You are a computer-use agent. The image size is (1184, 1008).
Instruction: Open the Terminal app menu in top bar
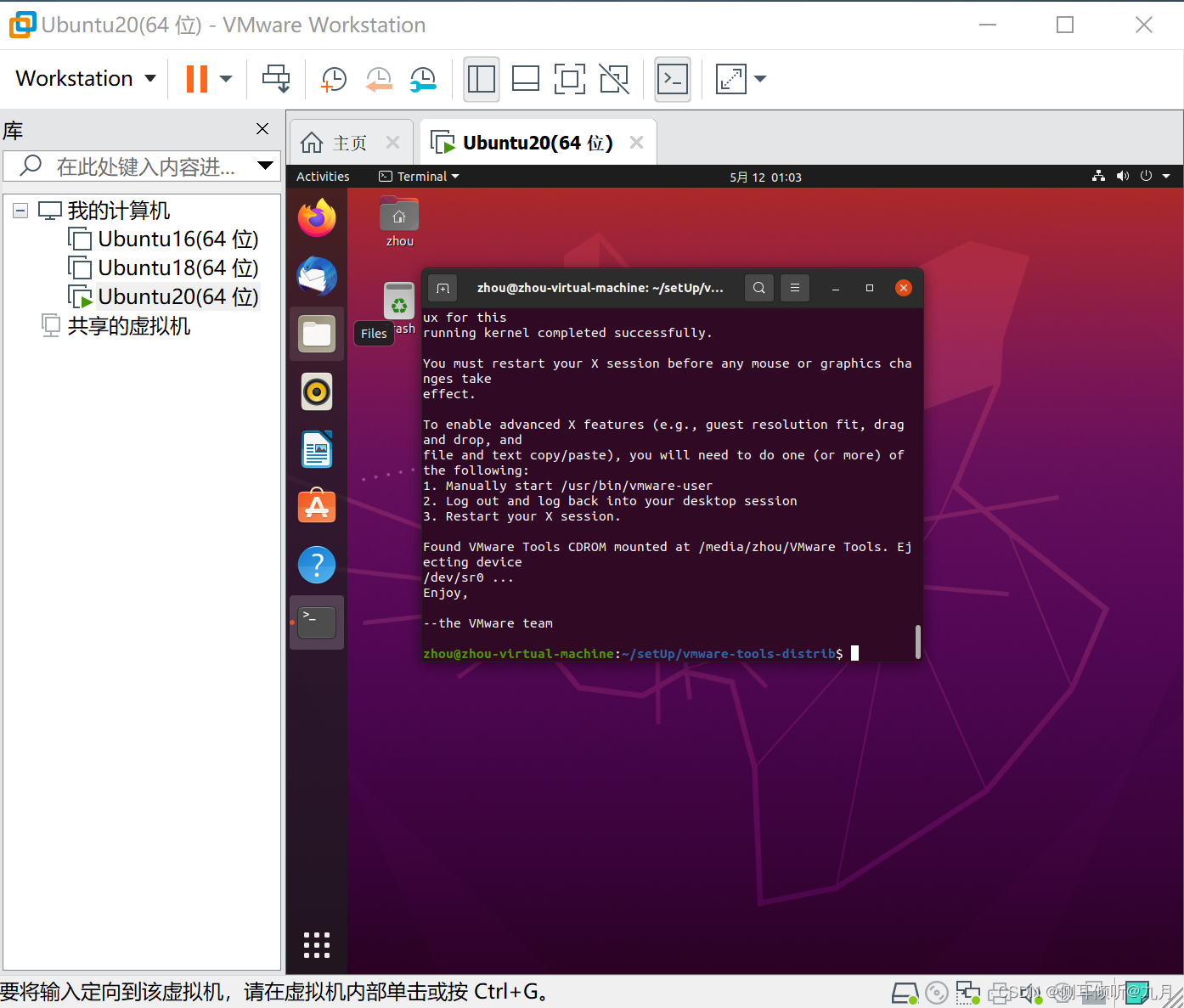[419, 177]
